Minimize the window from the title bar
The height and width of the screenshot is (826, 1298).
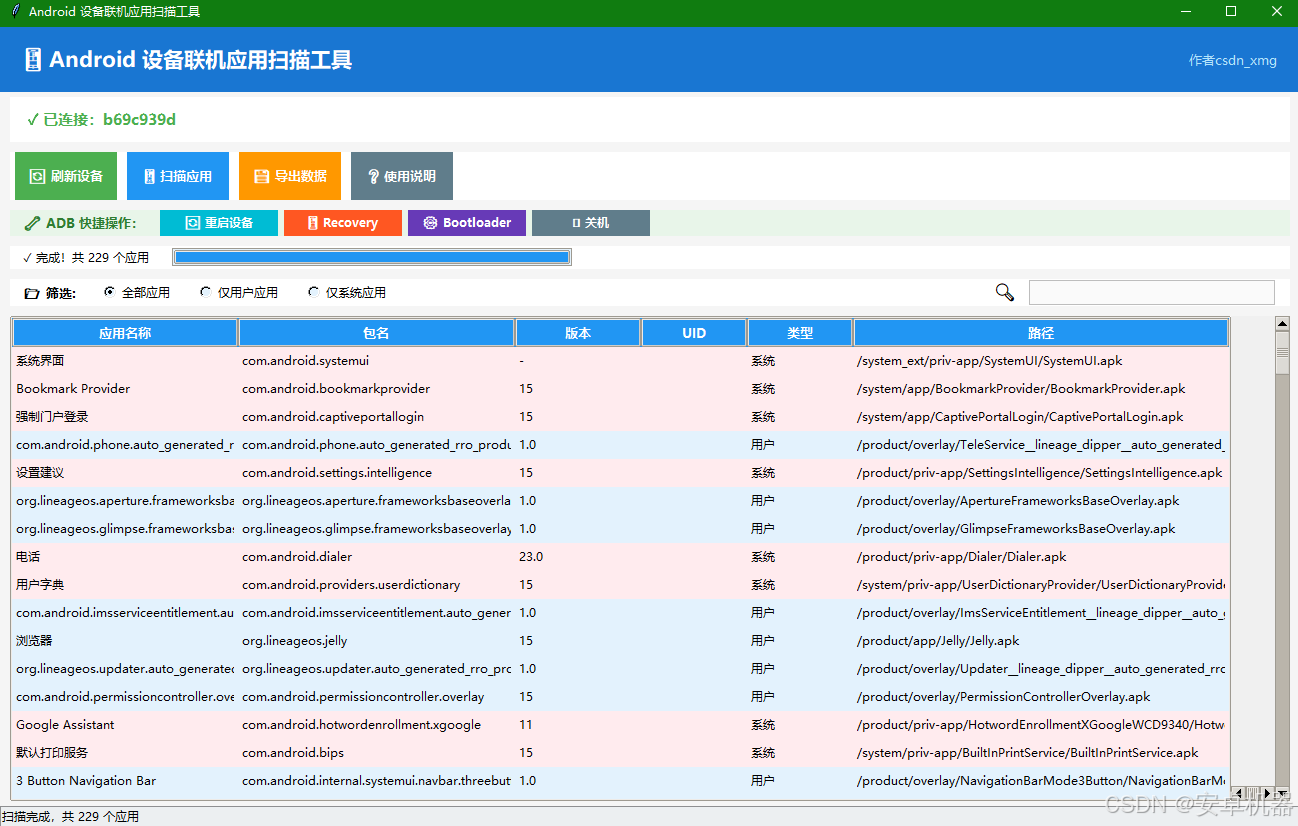point(1186,12)
